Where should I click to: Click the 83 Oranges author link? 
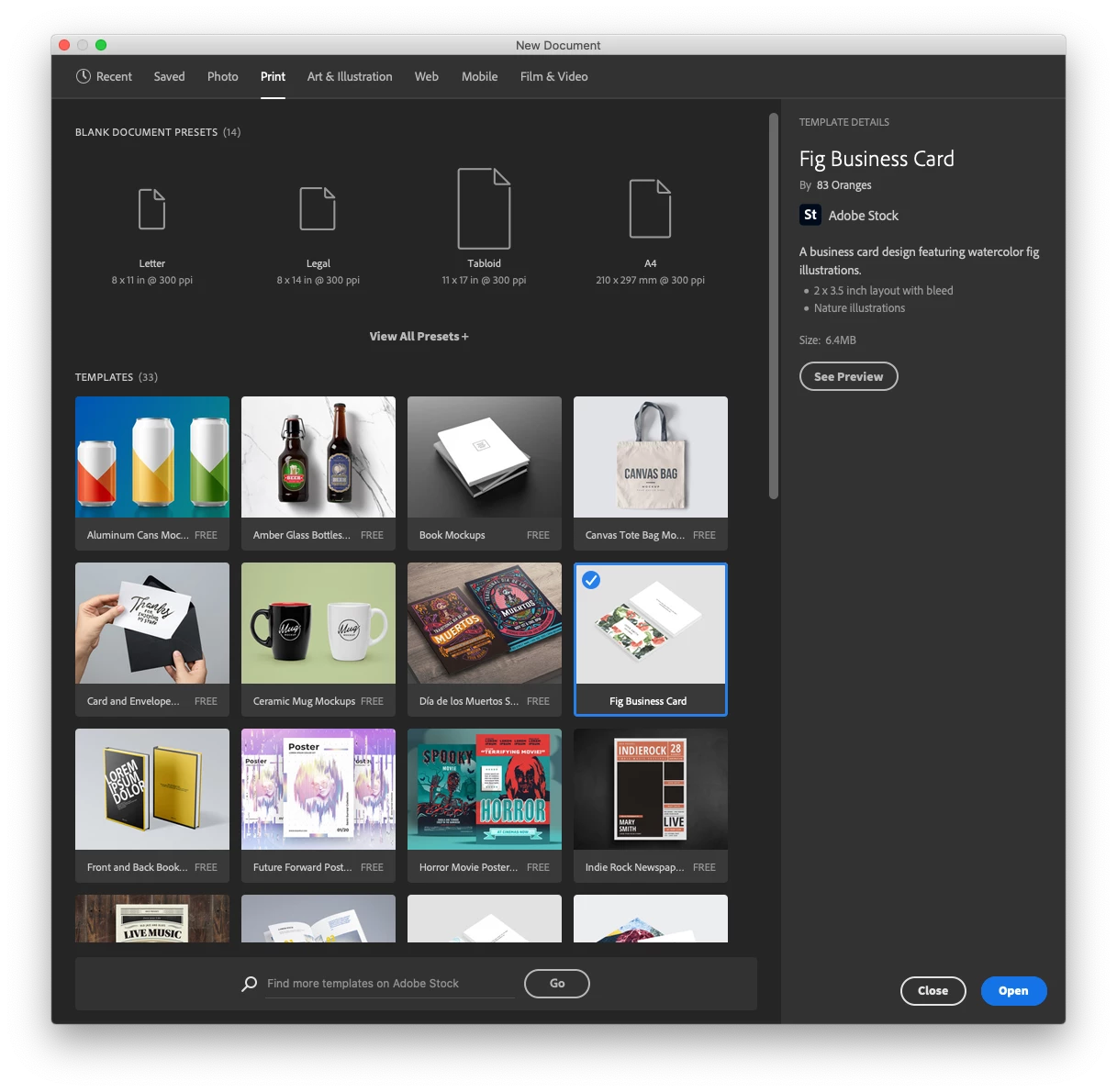(x=844, y=185)
